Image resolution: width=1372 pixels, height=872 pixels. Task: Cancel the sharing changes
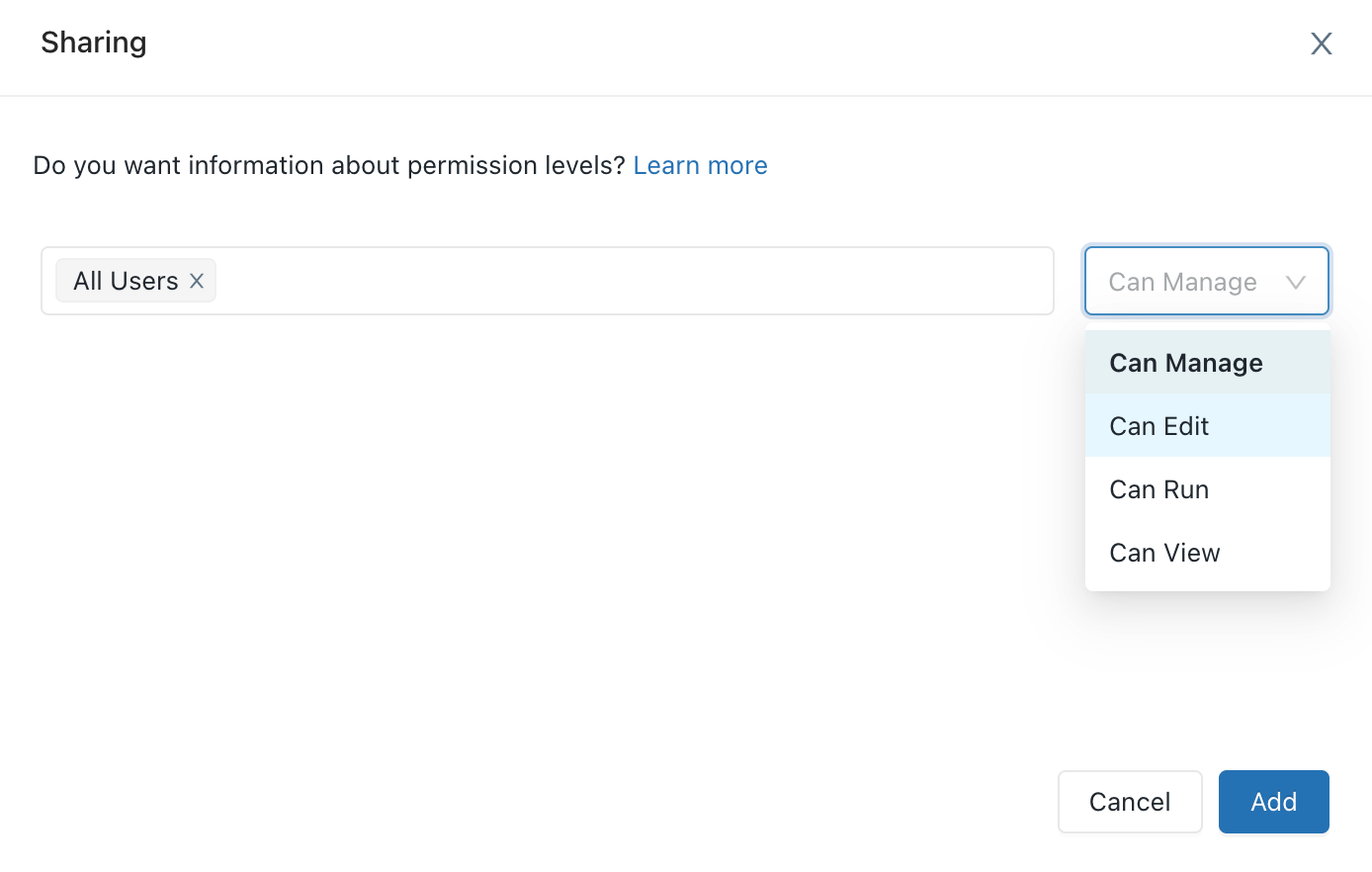(1129, 802)
